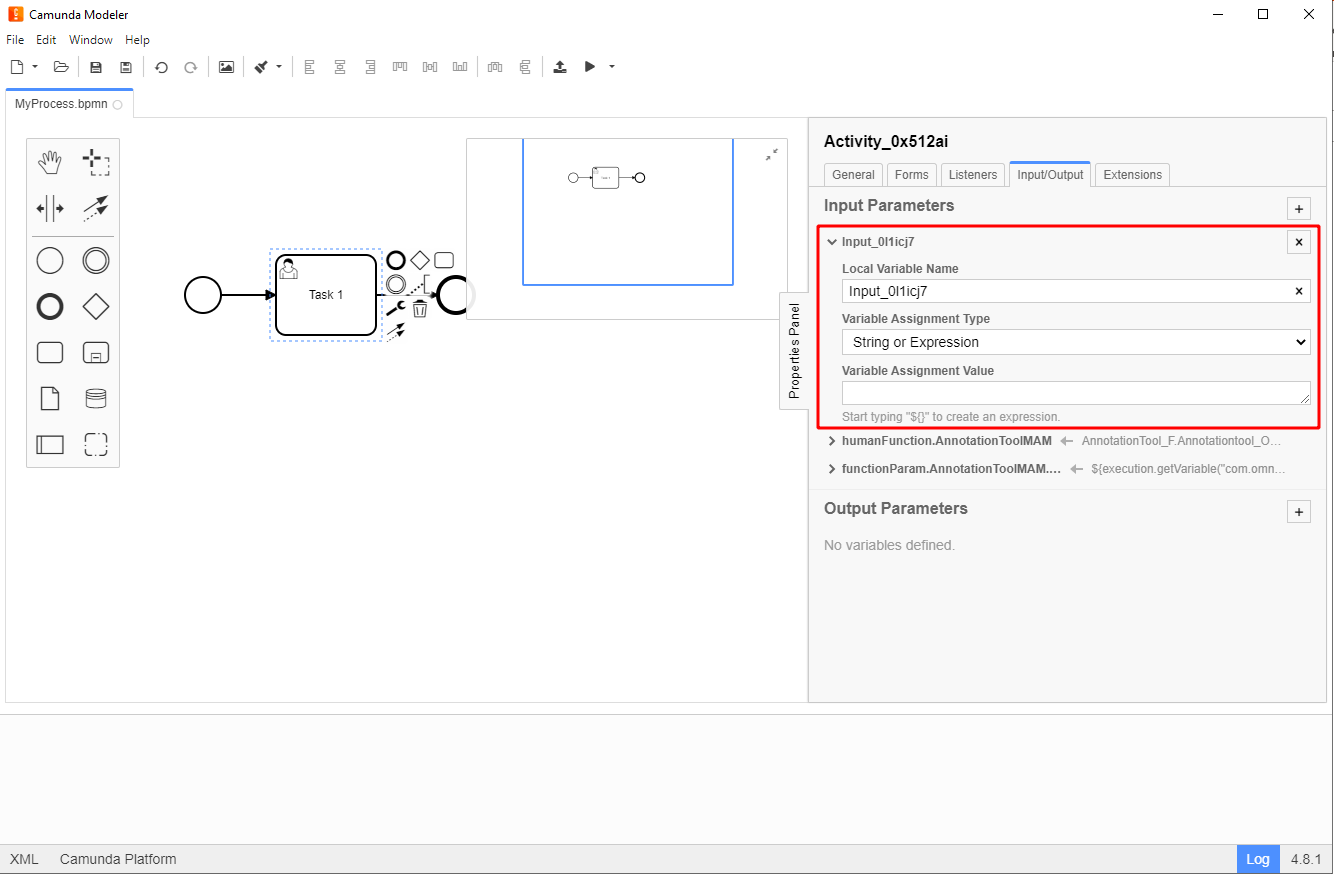Switch to the Listeners tab
Screen dimensions: 1334x874
972,175
